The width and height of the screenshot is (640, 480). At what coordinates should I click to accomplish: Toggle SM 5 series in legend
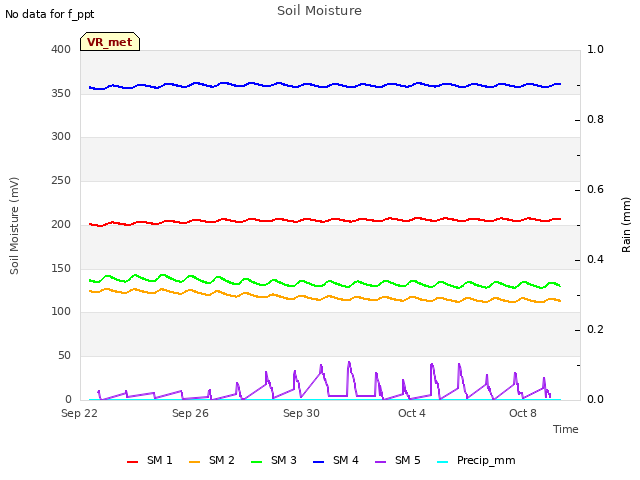(398, 460)
